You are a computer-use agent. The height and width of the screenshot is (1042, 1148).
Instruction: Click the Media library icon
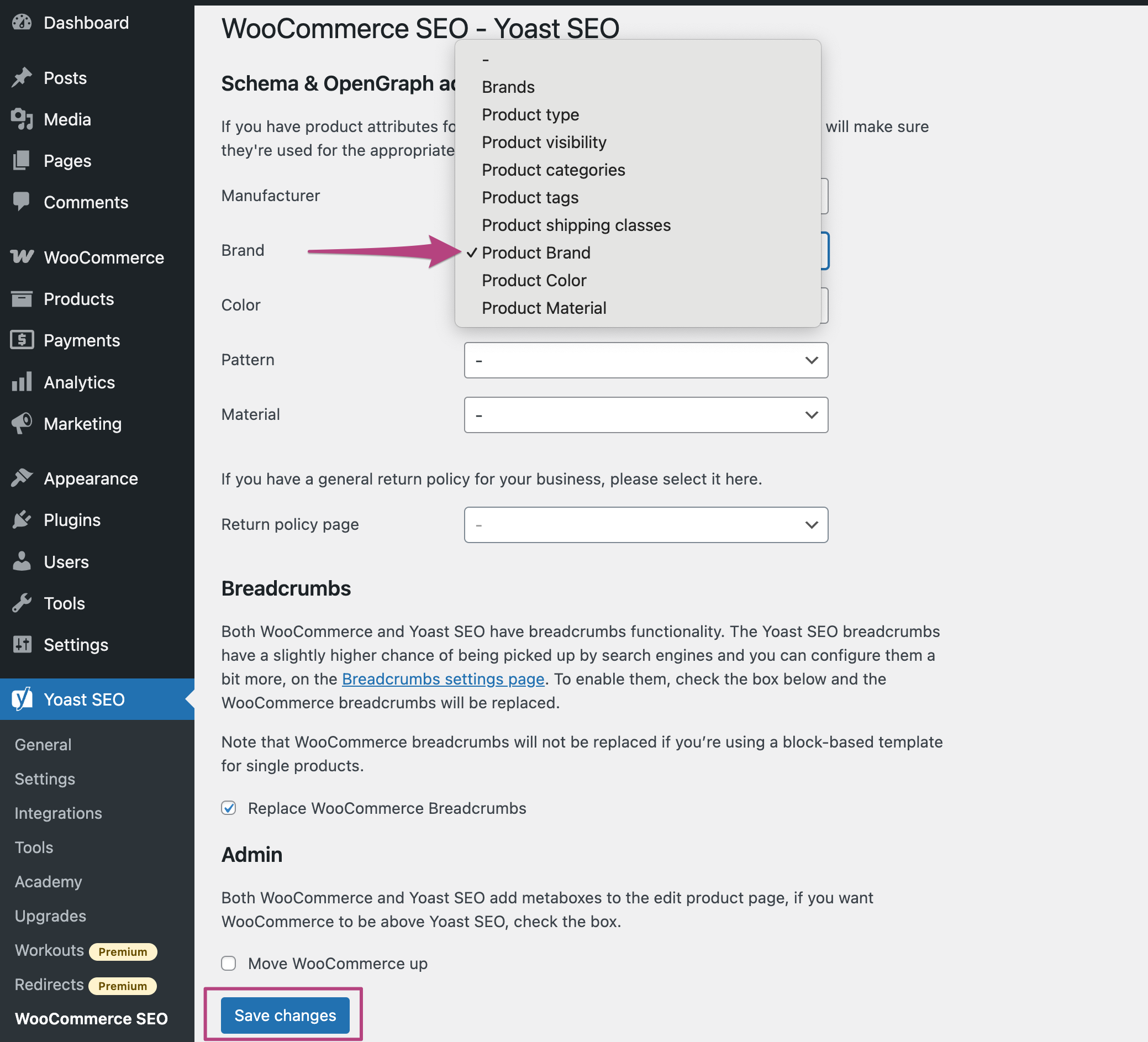22,119
